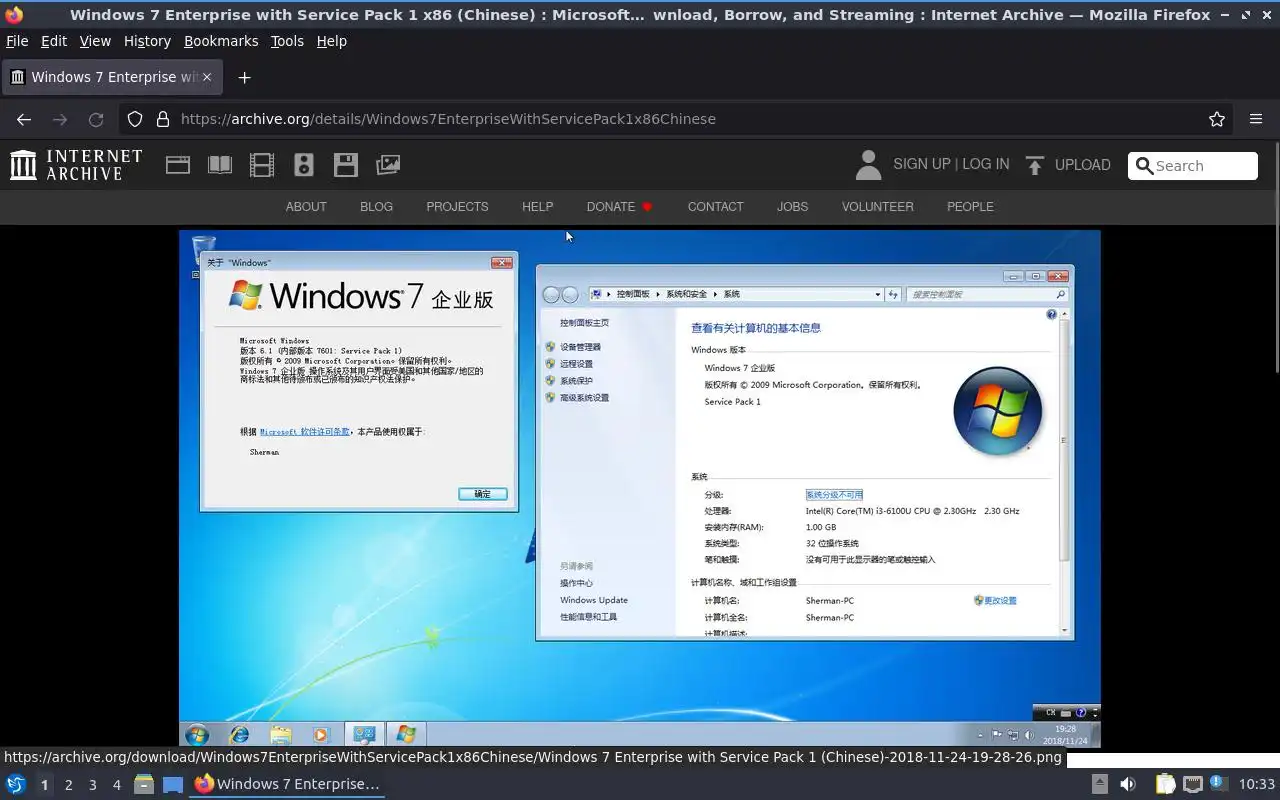Open the Tools menu
Image resolution: width=1280 pixels, height=800 pixels.
[x=287, y=41]
